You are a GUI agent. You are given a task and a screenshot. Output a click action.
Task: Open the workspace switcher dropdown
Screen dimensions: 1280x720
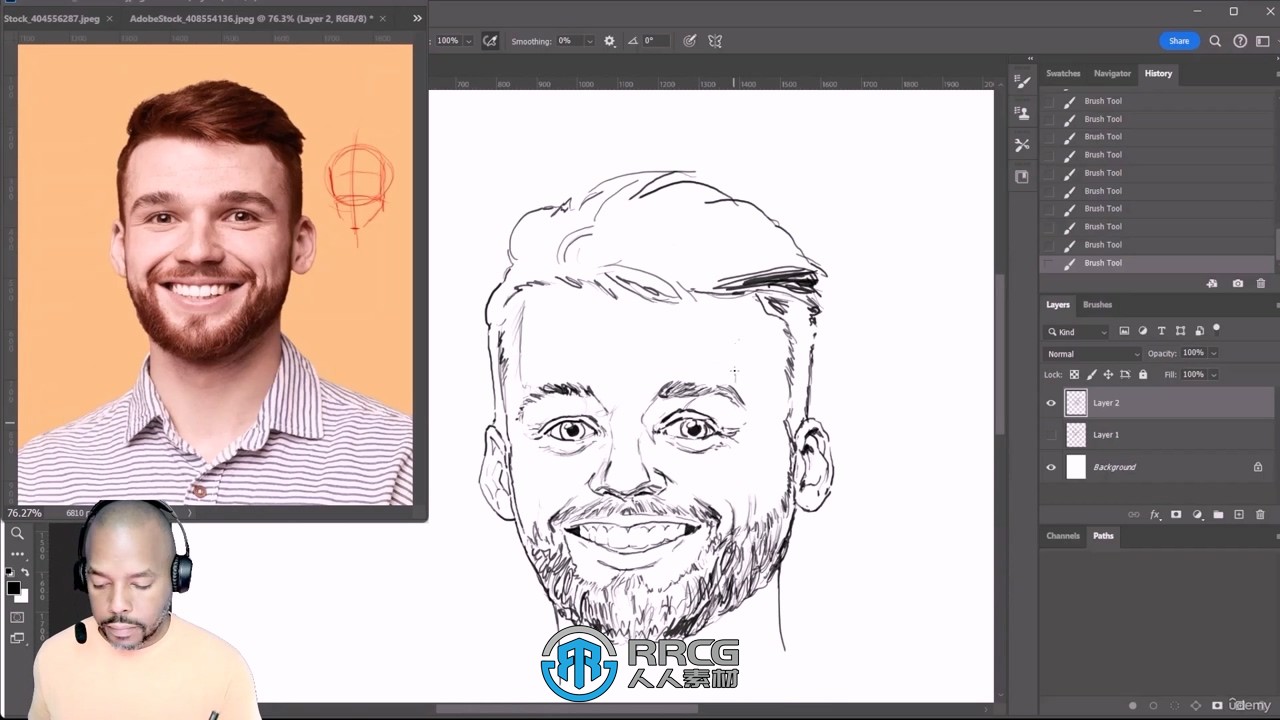coord(1263,41)
